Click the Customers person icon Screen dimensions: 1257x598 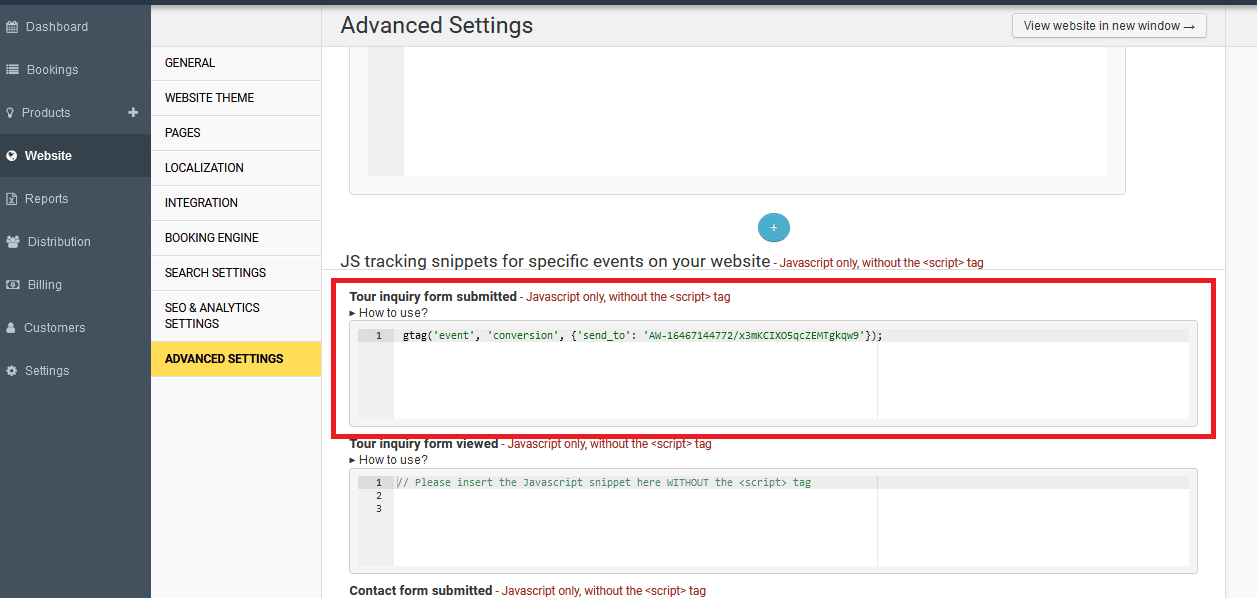point(12,328)
